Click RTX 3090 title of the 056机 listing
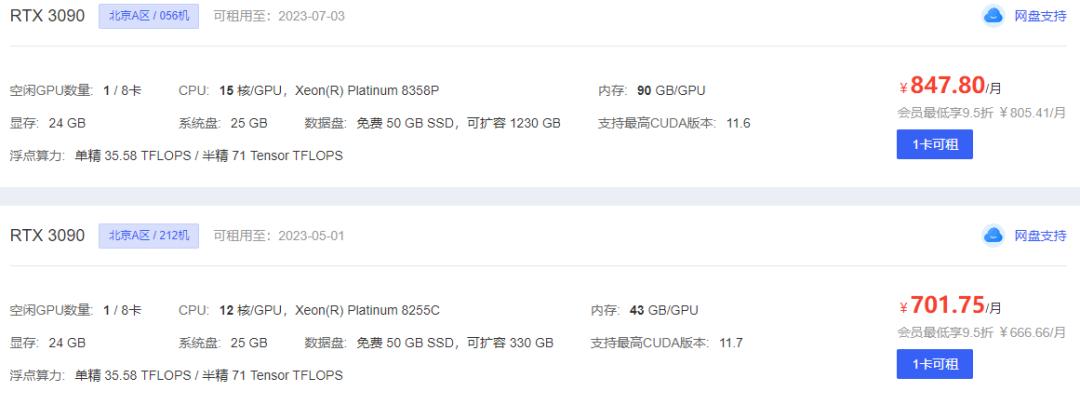The image size is (1080, 405). coord(47,16)
